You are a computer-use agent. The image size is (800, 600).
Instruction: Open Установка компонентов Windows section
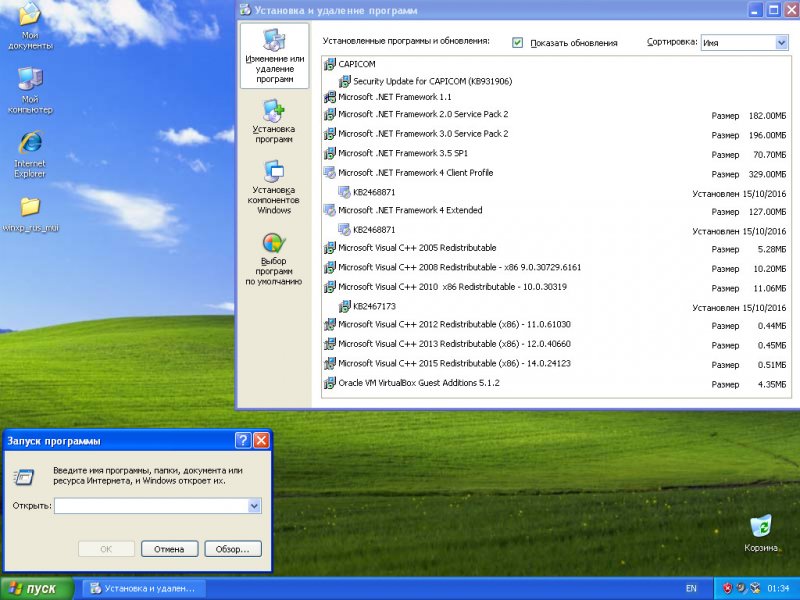click(274, 187)
